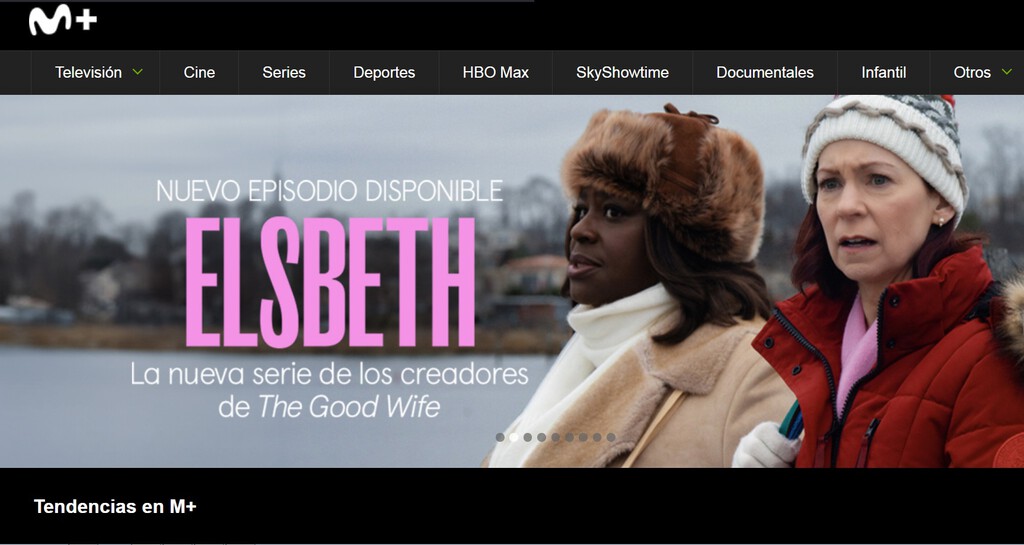
Task: Jump to the third carousel slide dot
Action: point(528,437)
